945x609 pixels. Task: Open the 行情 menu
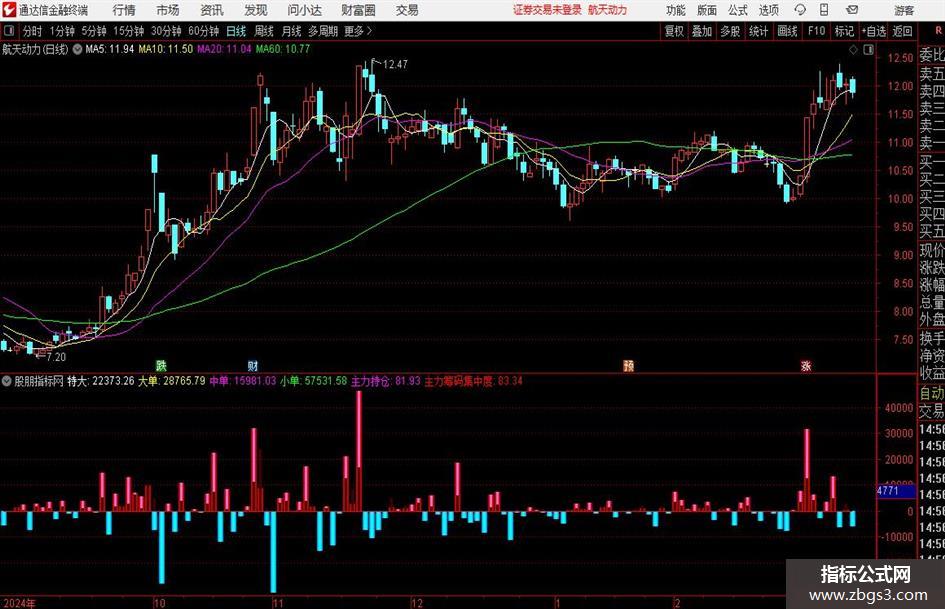124,10
